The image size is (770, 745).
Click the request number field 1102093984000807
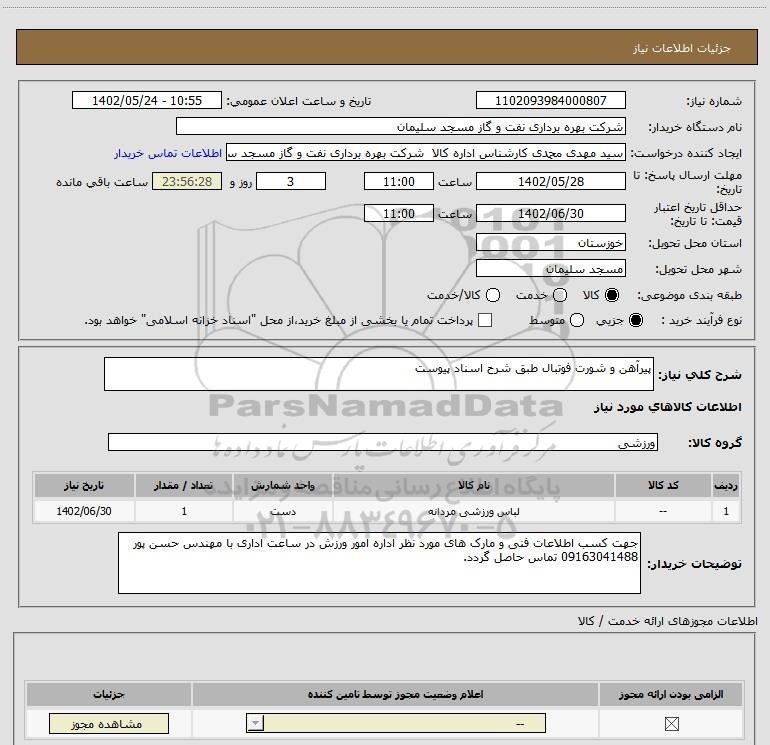tap(550, 100)
